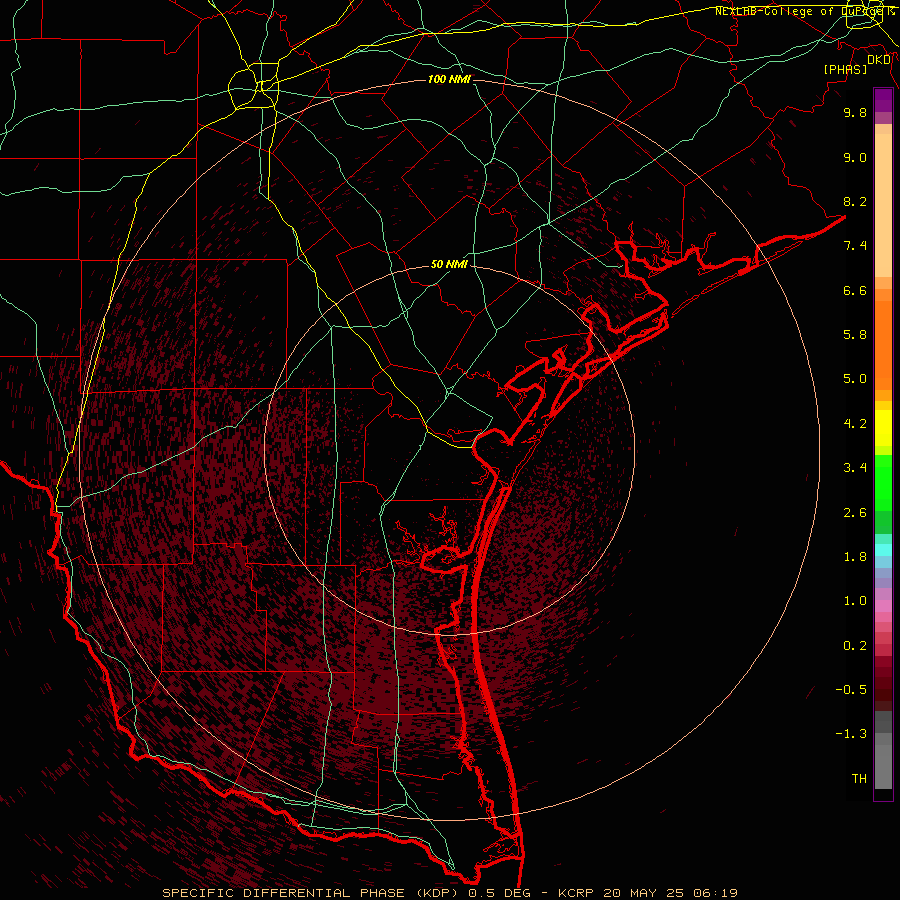Click the 5.8 legend value
Screen dimensions: 900x900
coord(855,335)
